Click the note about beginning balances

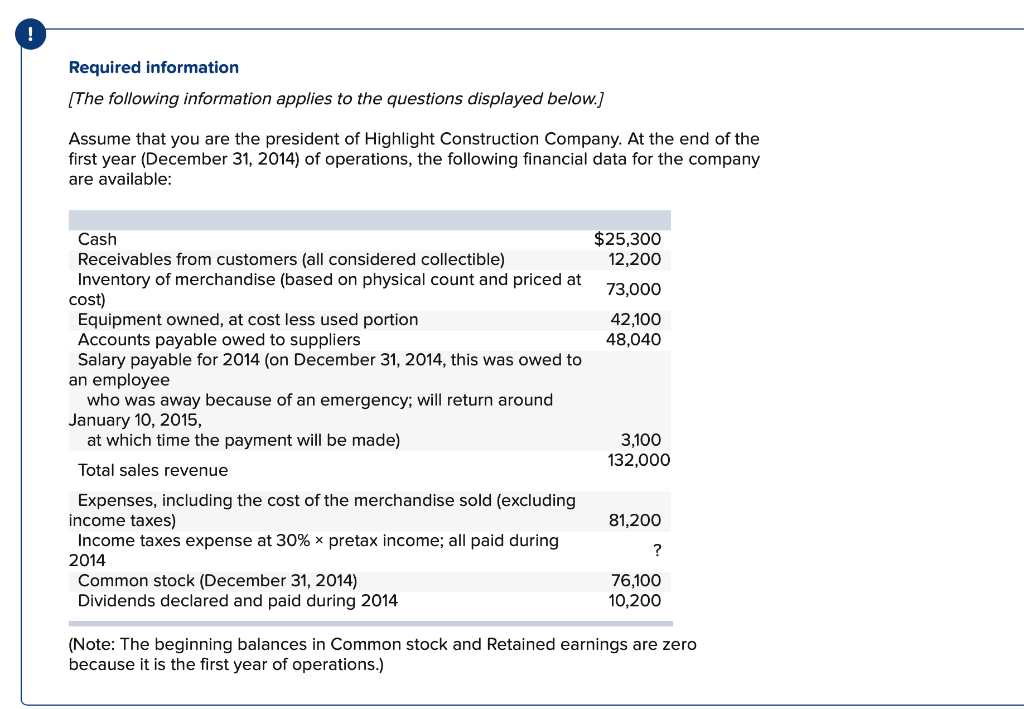pos(383,654)
